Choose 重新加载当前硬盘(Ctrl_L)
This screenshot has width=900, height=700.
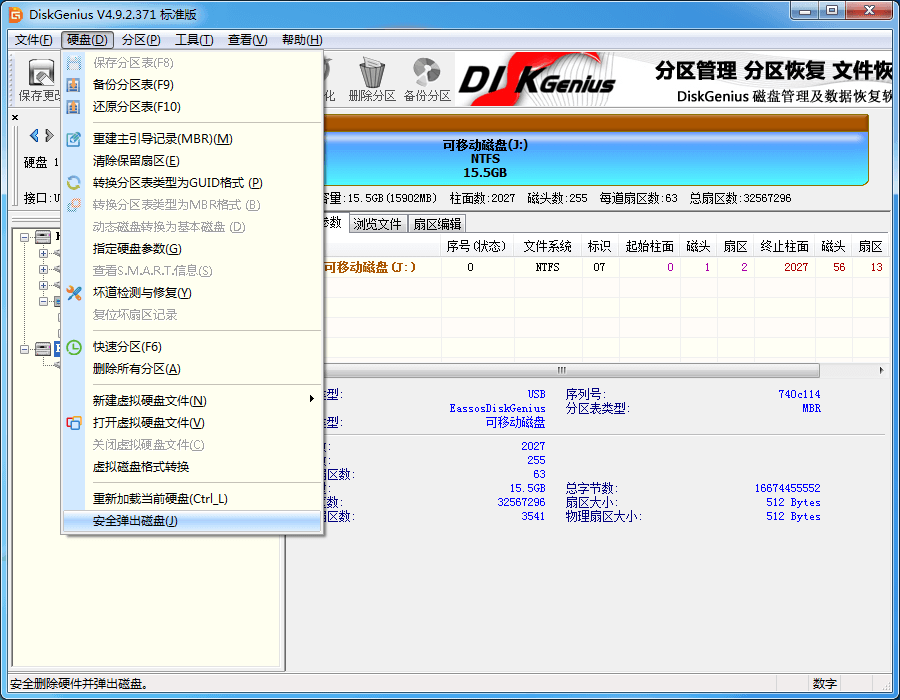(x=192, y=499)
